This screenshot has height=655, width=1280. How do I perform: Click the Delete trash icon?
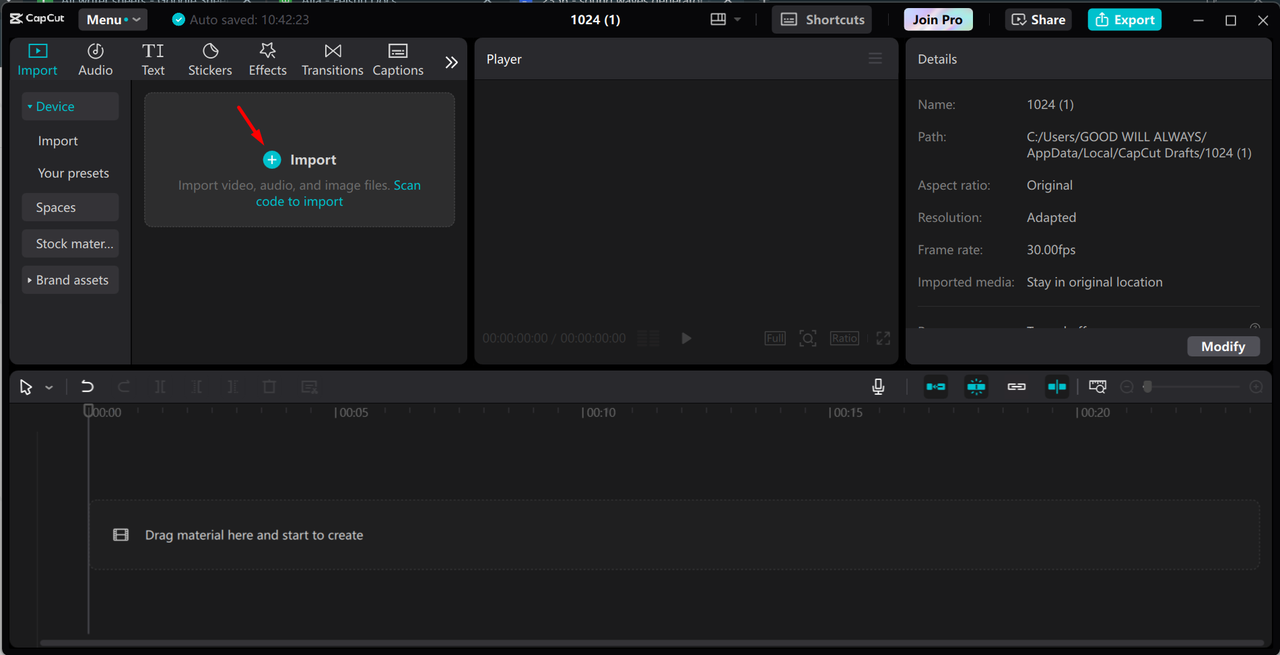(269, 387)
